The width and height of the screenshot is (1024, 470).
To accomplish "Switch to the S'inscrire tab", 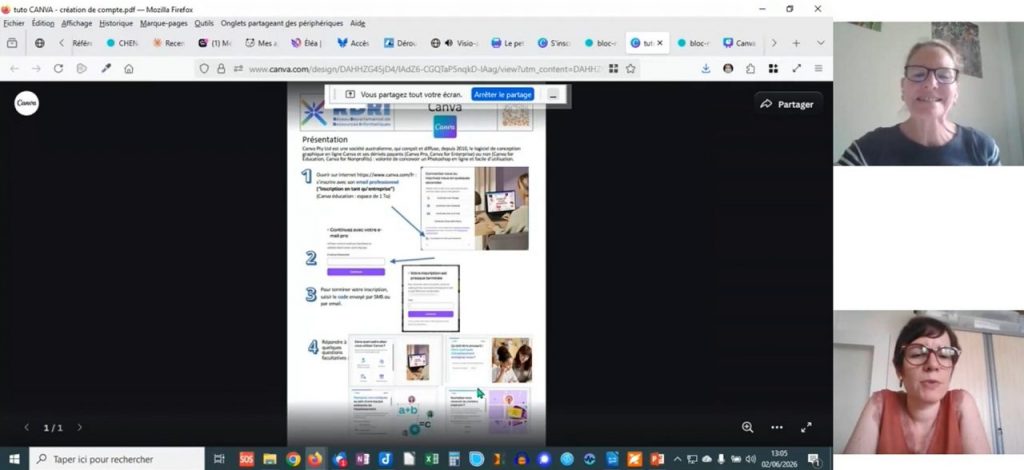I will (x=554, y=43).
